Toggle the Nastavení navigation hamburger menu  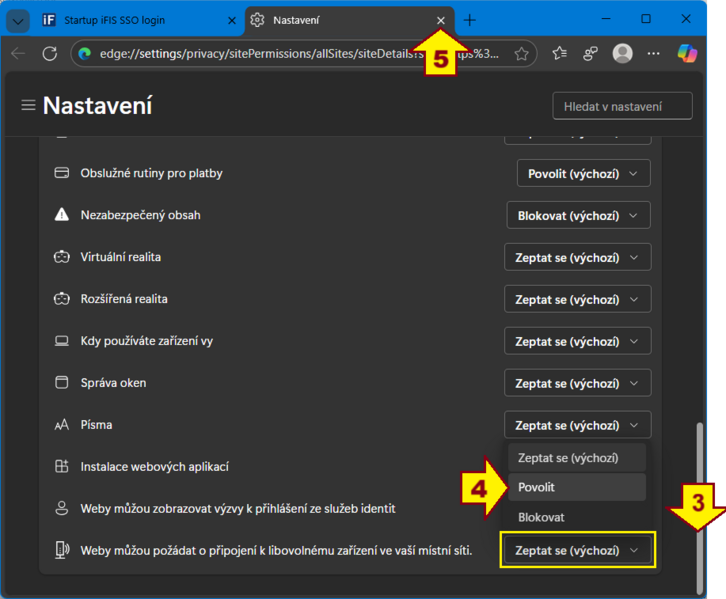pyautogui.click(x=28, y=106)
